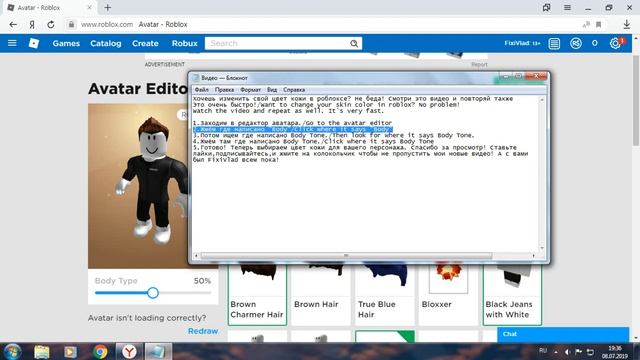Viewport: 640px width, 360px height.
Task: Focus the Roblox search field
Action: (x=278, y=43)
